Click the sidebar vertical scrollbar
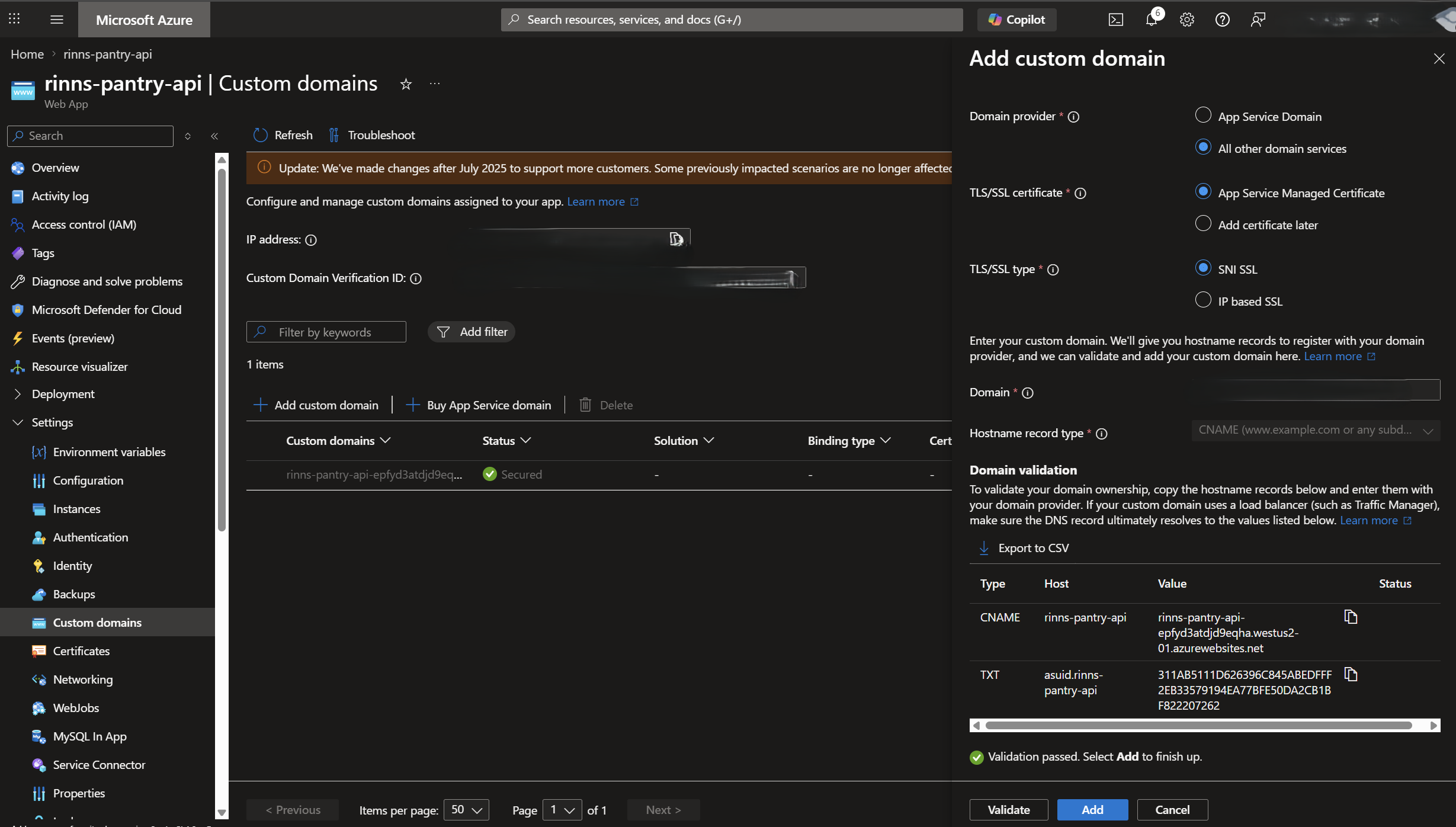Image resolution: width=1456 pixels, height=827 pixels. [x=222, y=350]
